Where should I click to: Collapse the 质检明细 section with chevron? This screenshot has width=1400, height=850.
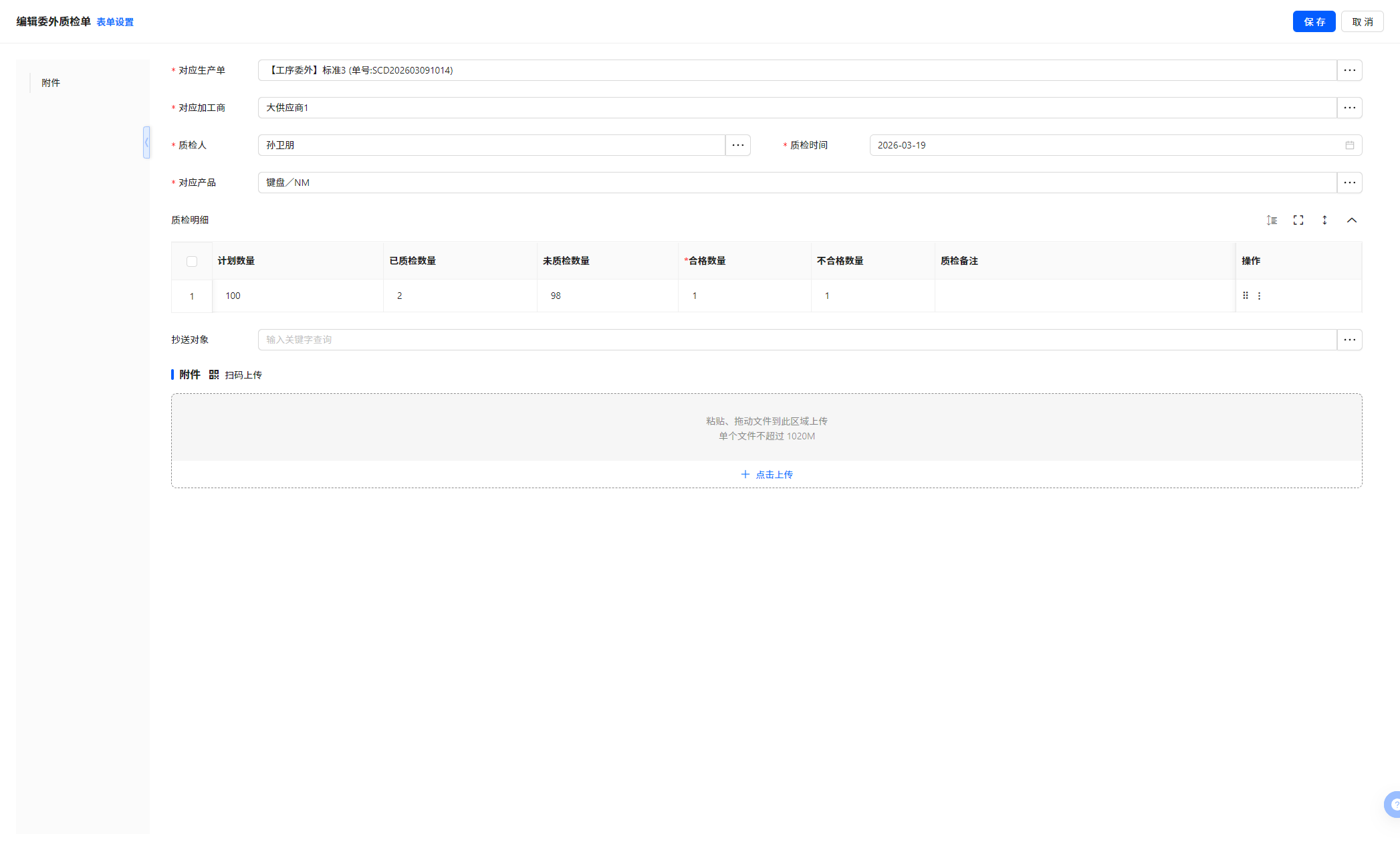pyautogui.click(x=1351, y=220)
